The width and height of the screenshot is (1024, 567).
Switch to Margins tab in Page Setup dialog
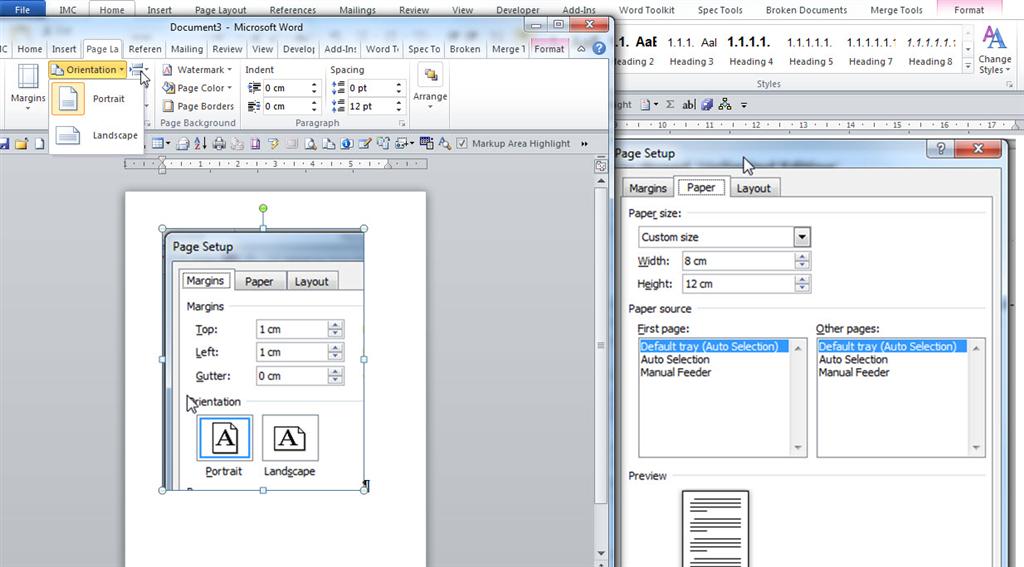point(648,188)
